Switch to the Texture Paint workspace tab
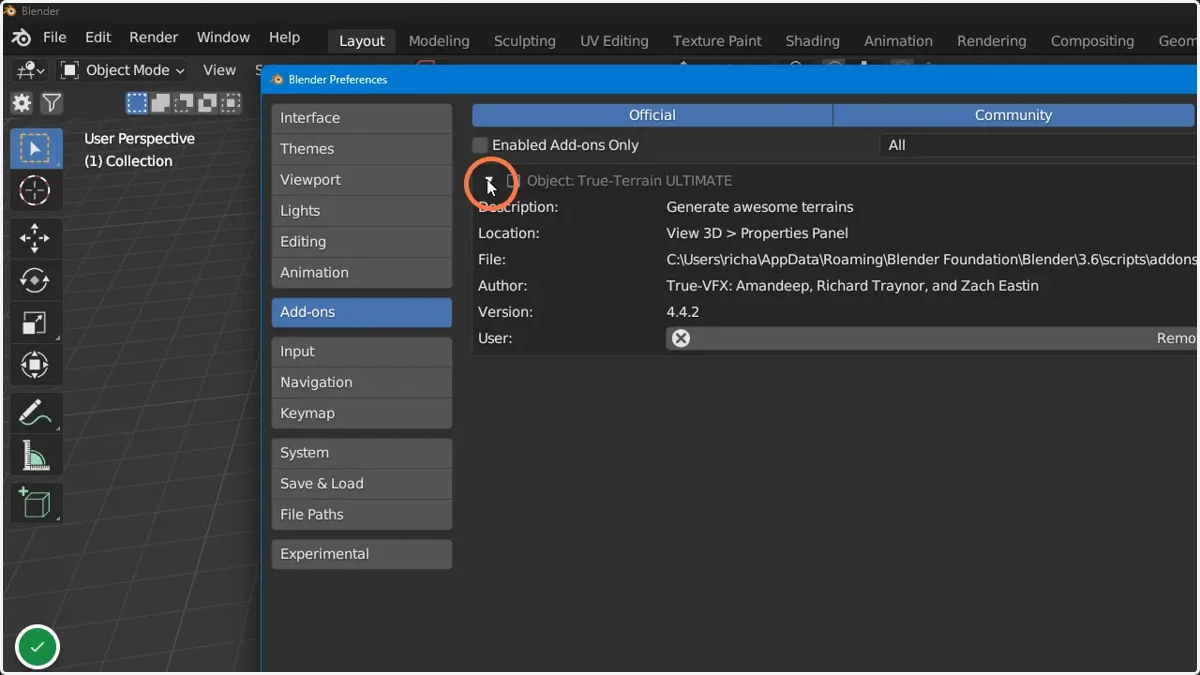1200x675 pixels. coord(717,41)
